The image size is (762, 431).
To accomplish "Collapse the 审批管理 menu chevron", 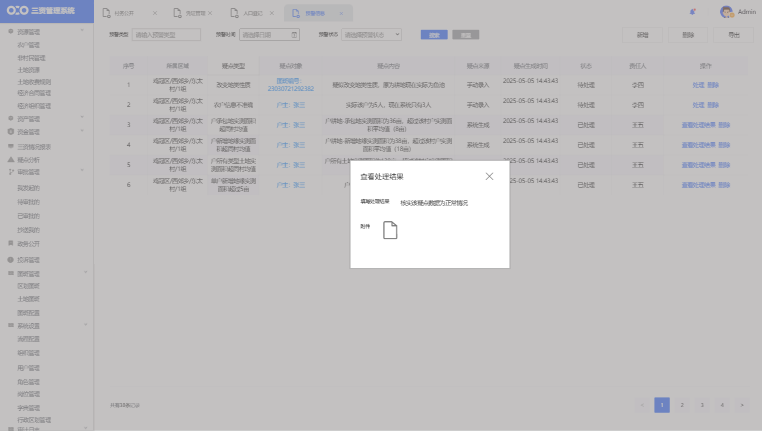I will [82, 171].
